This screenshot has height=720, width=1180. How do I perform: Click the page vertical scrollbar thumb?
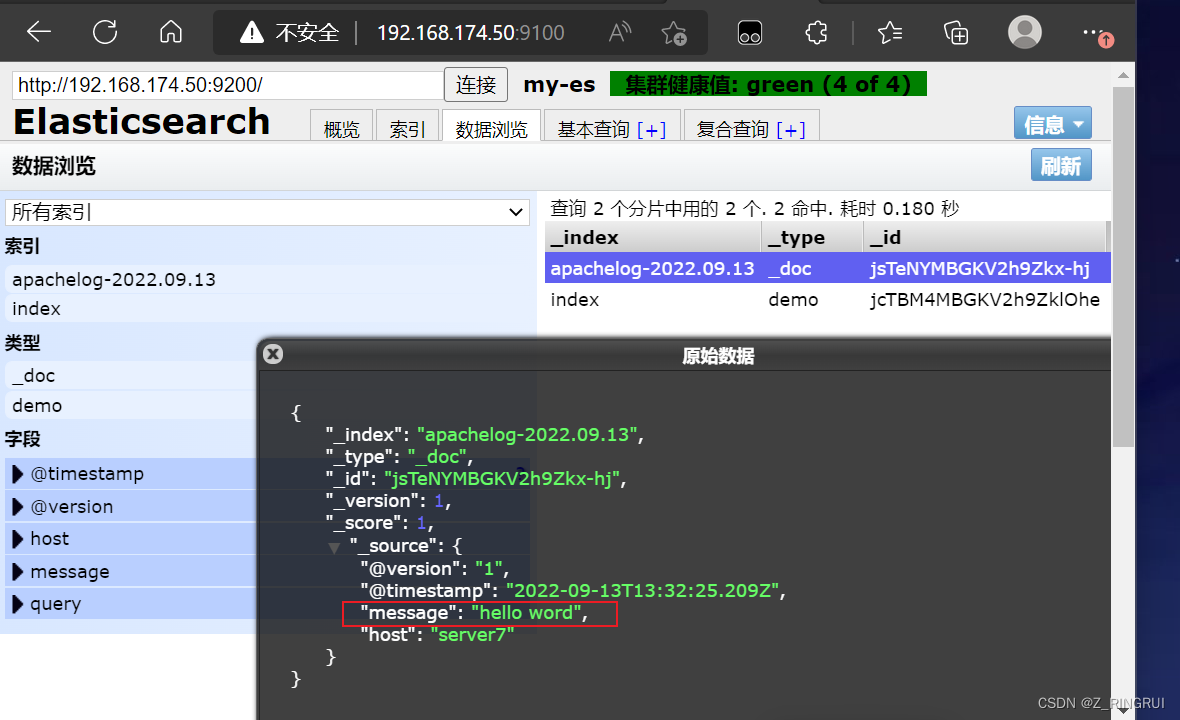tap(1124, 267)
